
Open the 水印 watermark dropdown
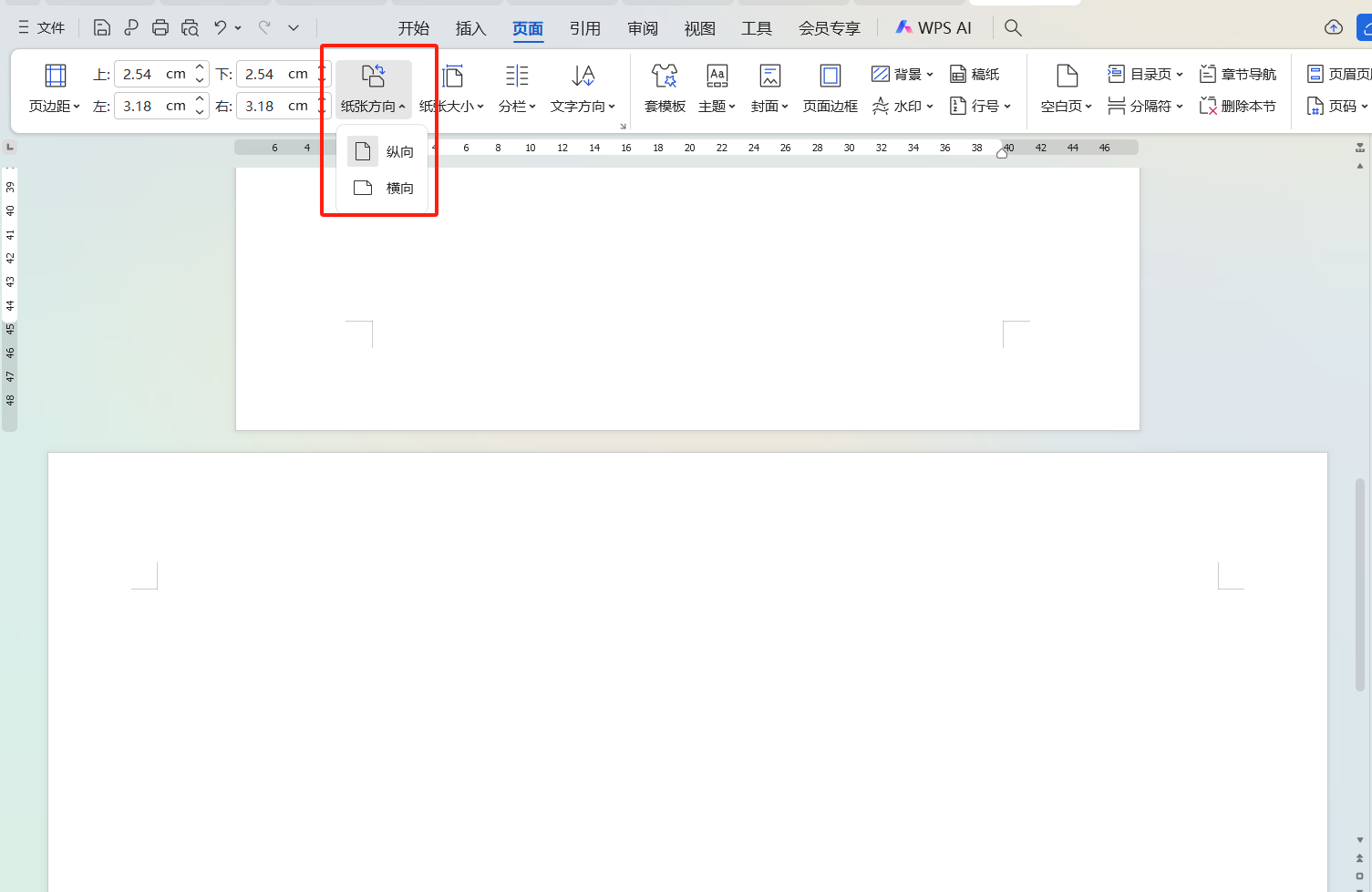pos(903,107)
